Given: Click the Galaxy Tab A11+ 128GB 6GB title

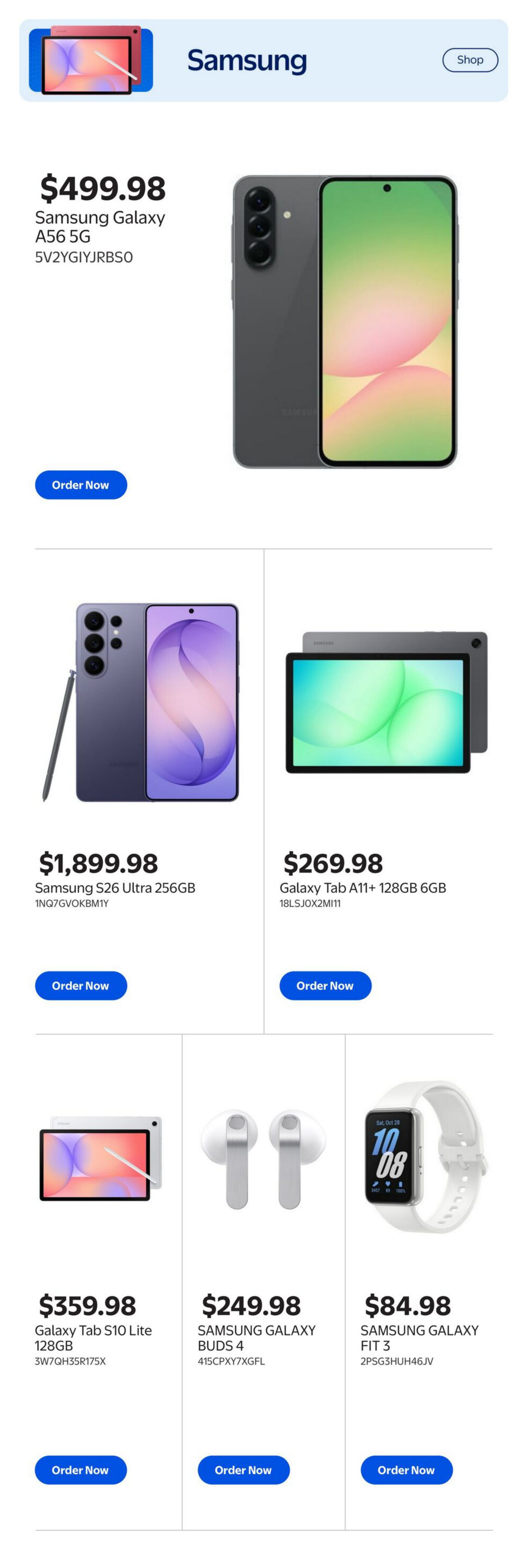Looking at the screenshot, I should pos(363,888).
